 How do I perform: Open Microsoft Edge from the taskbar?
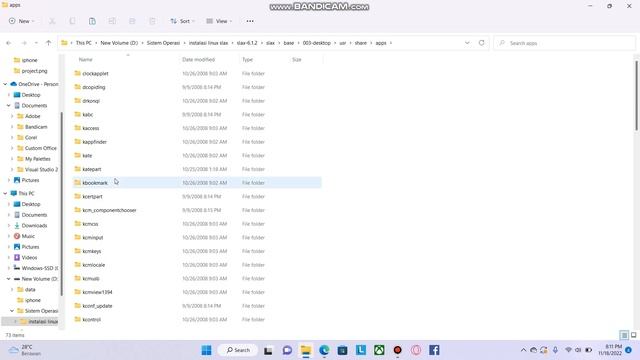[324, 350]
